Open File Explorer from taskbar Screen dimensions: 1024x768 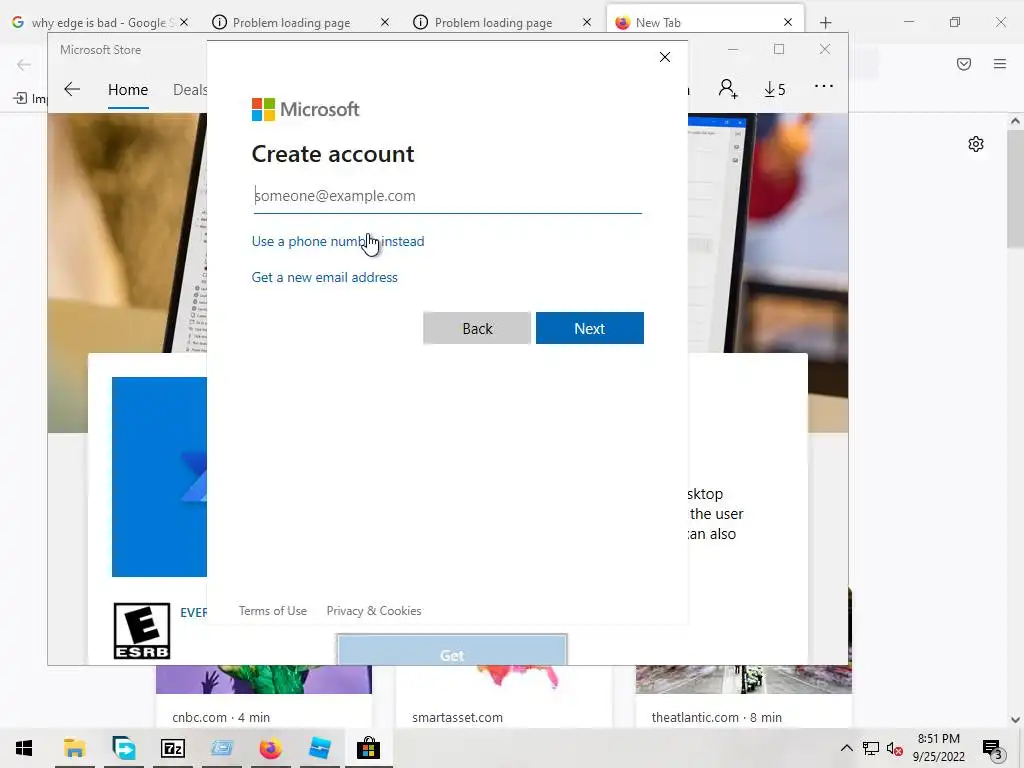(74, 748)
